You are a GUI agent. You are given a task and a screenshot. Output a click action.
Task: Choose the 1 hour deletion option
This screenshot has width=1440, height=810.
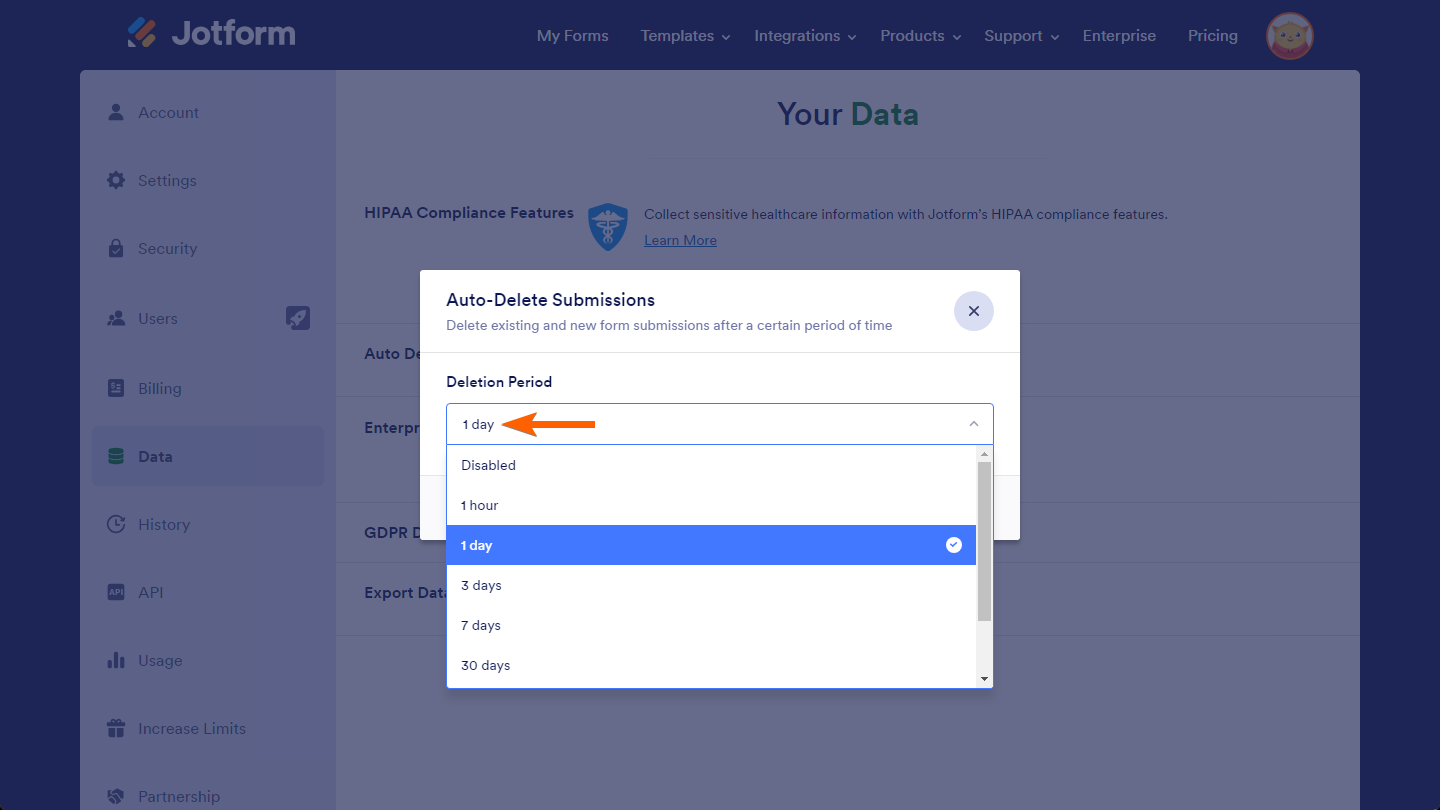pyautogui.click(x=480, y=505)
